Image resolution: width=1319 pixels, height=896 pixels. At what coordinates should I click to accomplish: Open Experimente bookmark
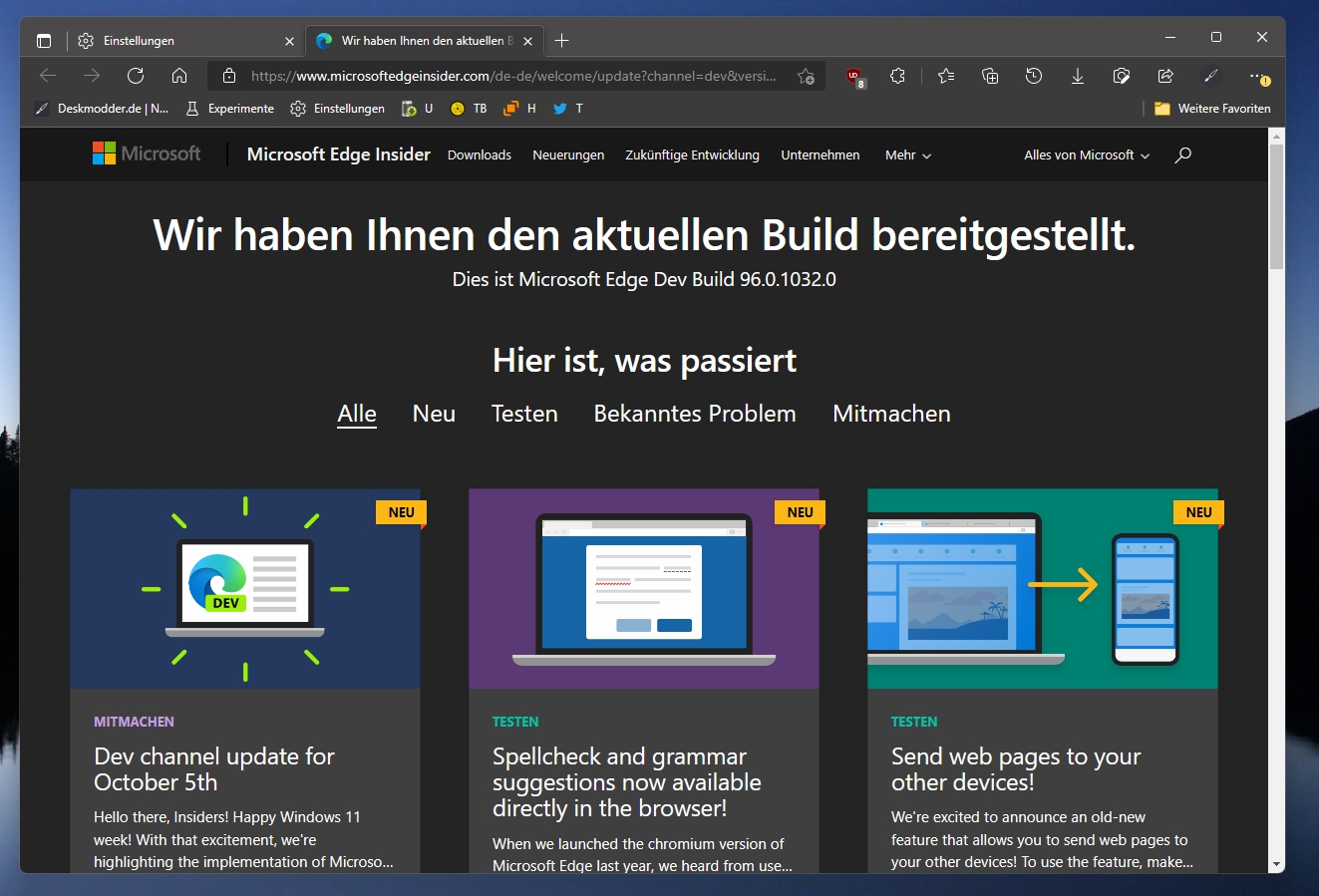point(230,109)
